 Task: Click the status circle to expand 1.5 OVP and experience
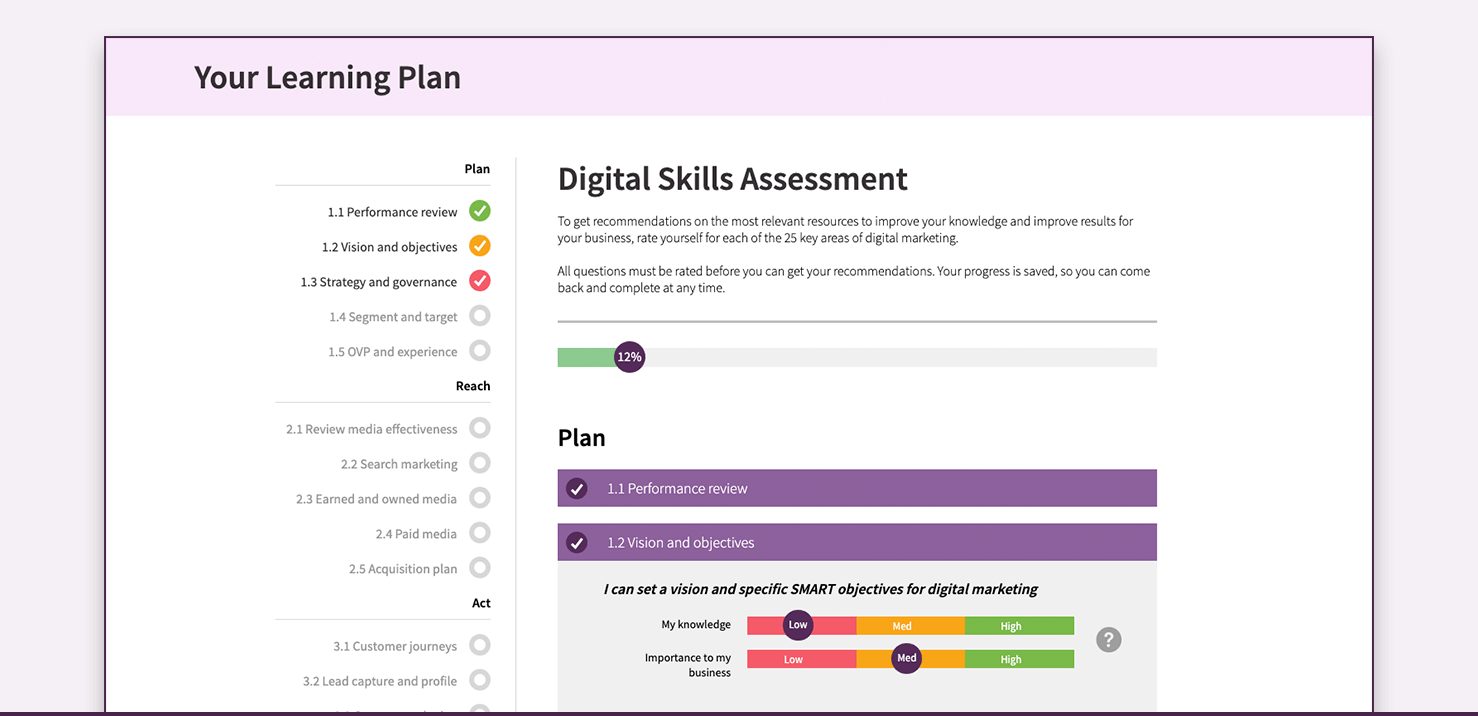[x=479, y=350]
